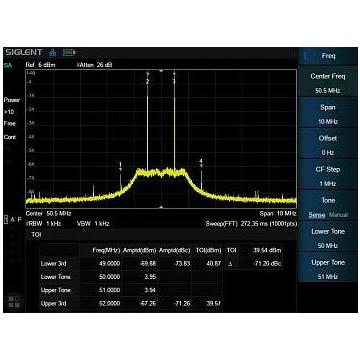
Task: Click the battery status icon
Action: [x=69, y=52]
